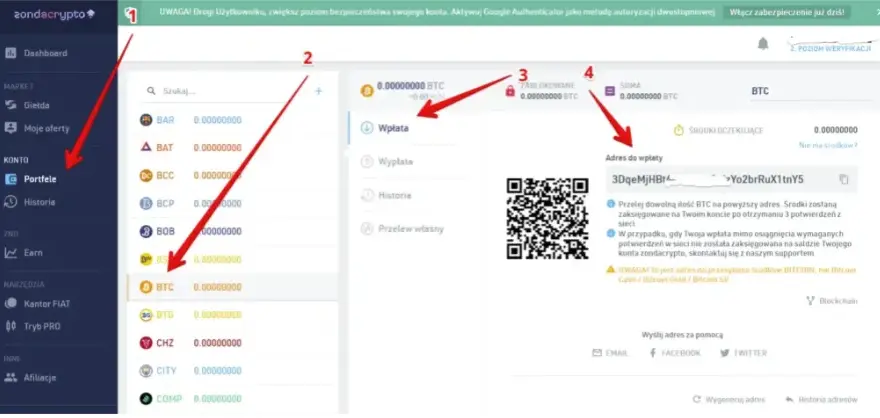
Task: Click the red lock icon for blocked funds
Action: pyautogui.click(x=510, y=91)
